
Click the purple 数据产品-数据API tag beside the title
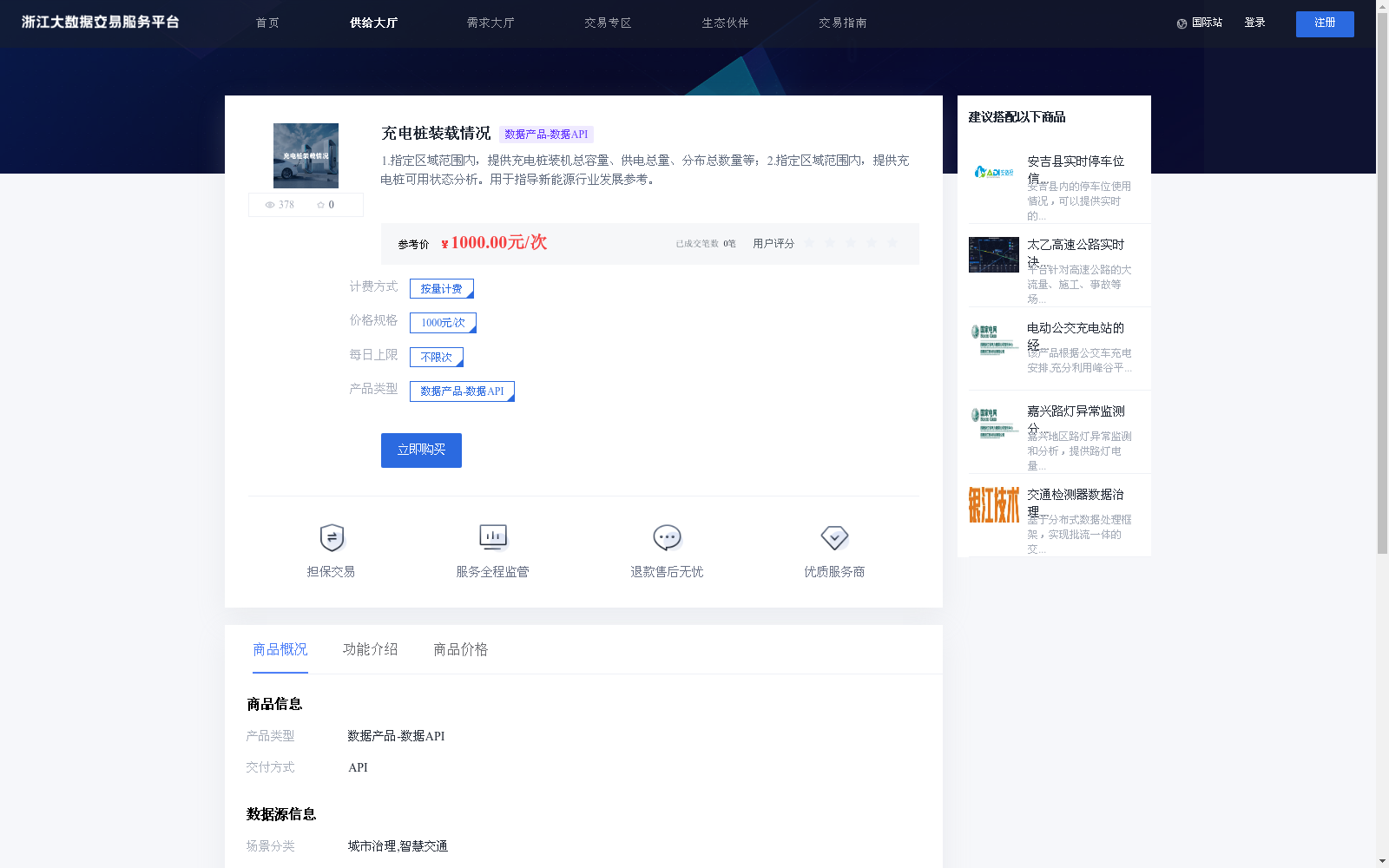tap(546, 135)
